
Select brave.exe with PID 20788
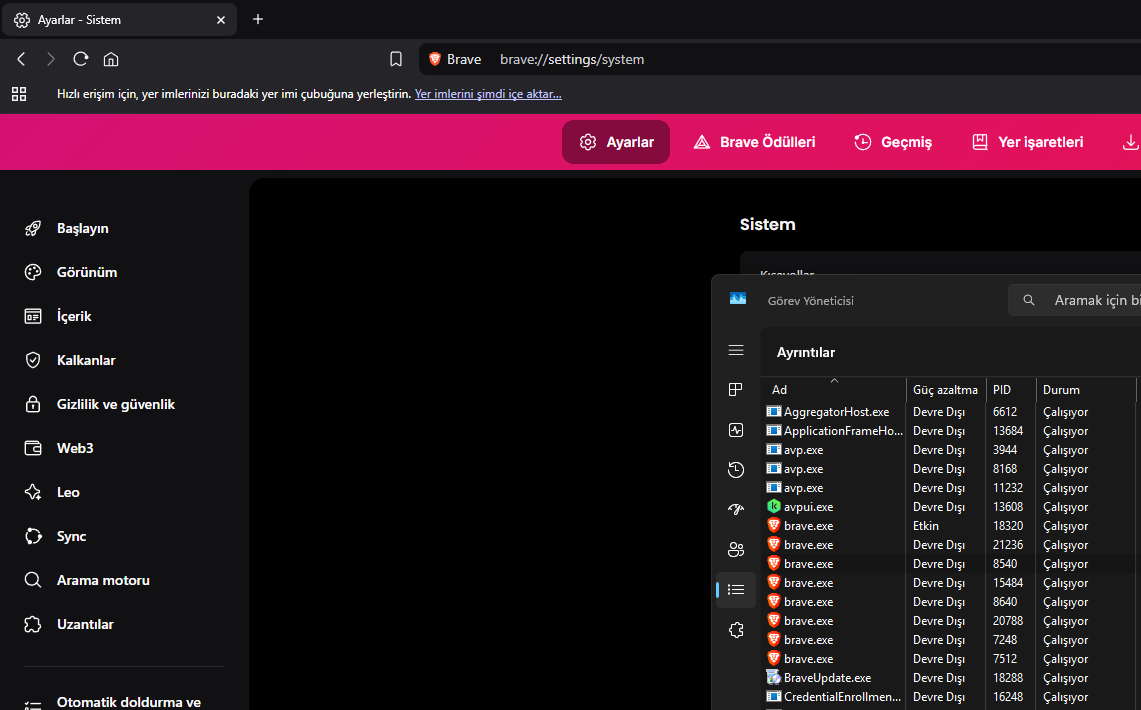click(952, 621)
